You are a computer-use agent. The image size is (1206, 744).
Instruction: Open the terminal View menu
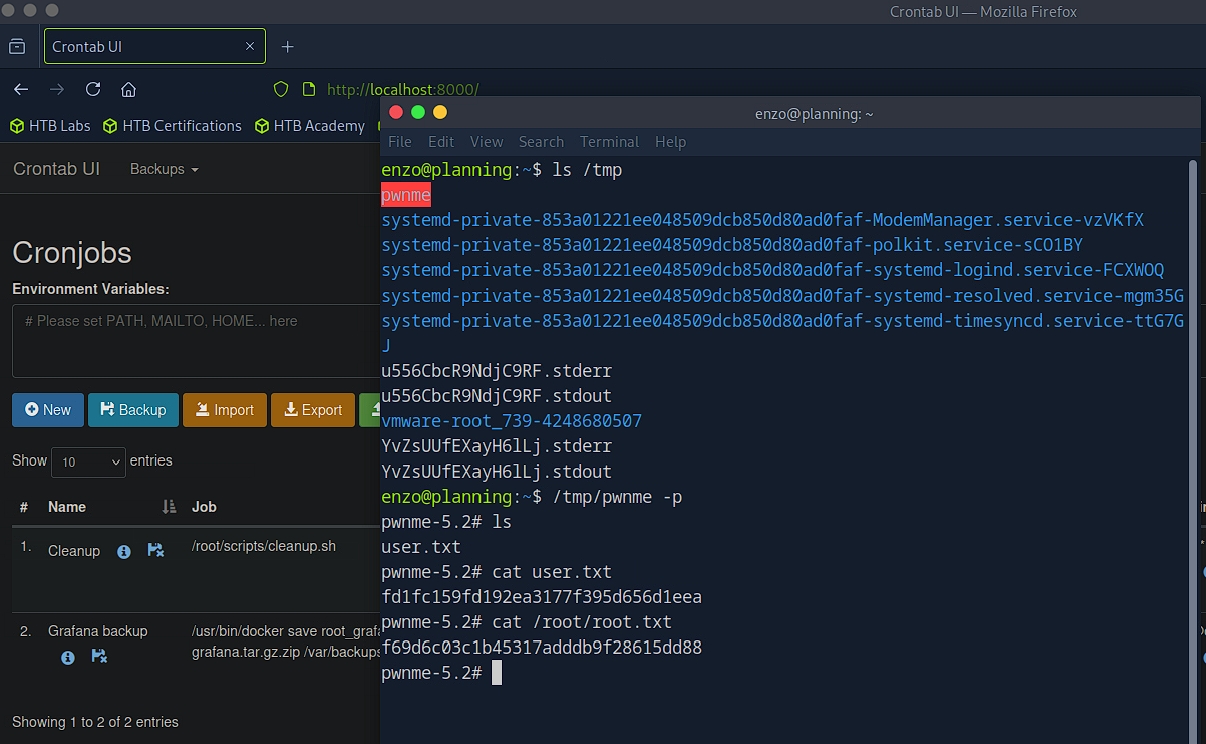pos(486,142)
